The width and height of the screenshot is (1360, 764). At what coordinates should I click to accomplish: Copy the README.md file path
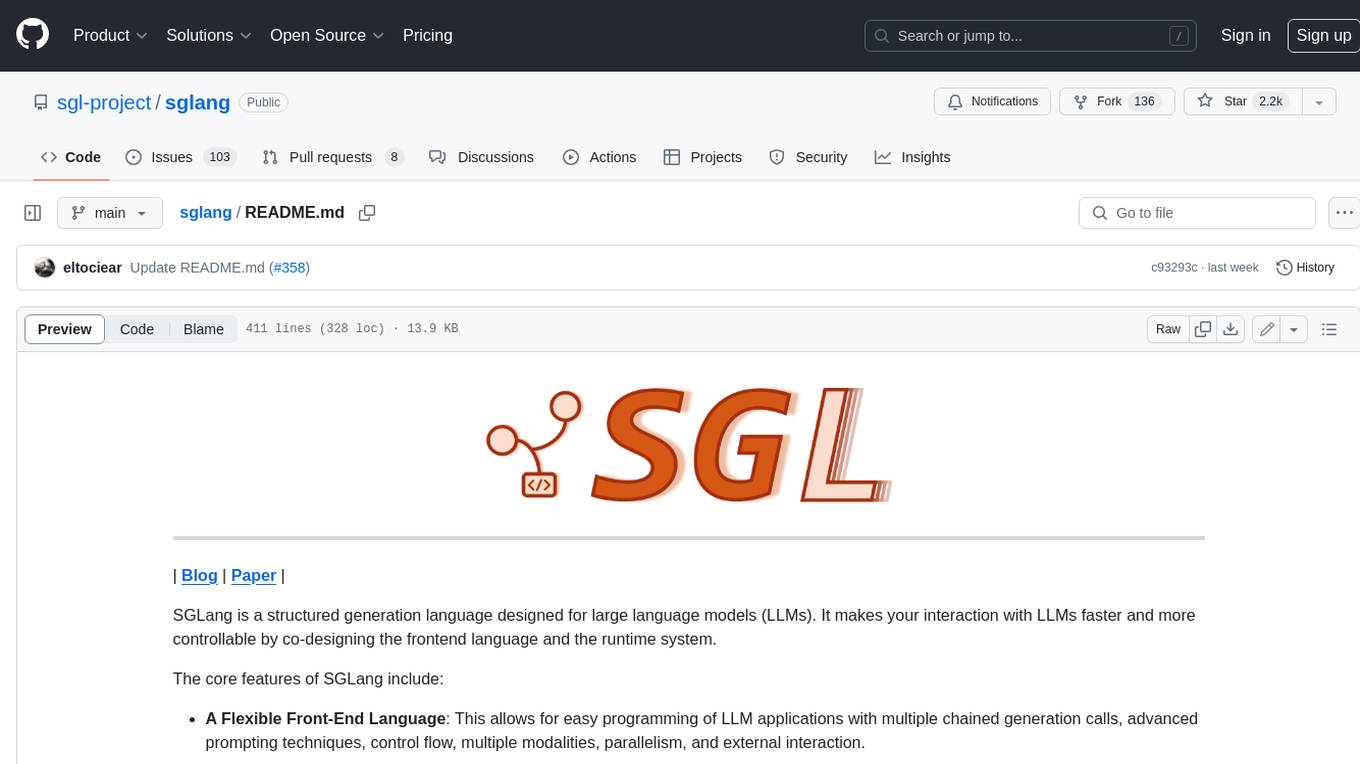pyautogui.click(x=367, y=213)
